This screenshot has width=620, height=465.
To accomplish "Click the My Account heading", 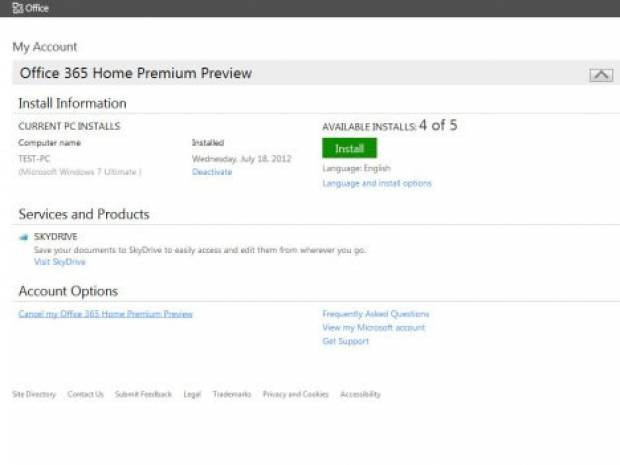I will (45, 47).
